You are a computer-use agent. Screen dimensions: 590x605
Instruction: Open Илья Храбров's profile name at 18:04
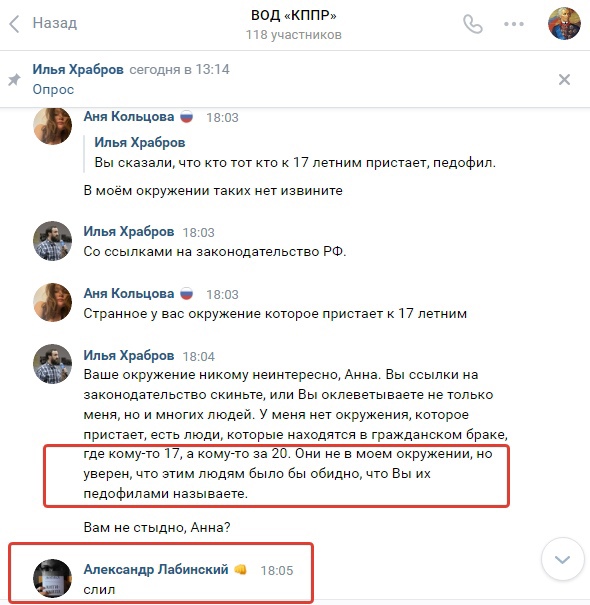[x=129, y=355]
